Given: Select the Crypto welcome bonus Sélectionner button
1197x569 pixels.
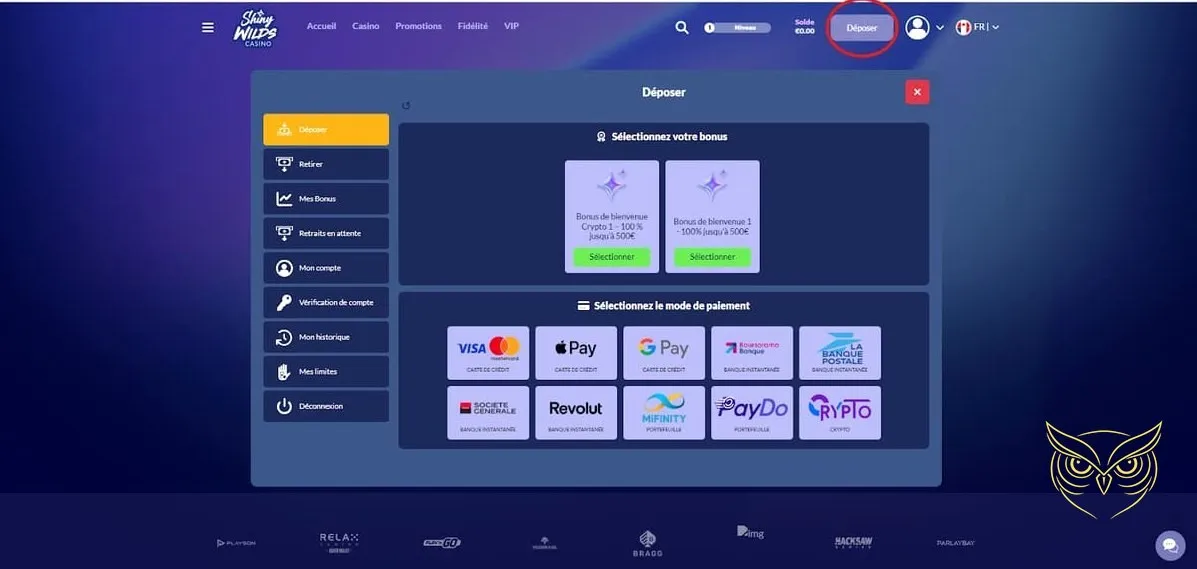Looking at the screenshot, I should [611, 257].
